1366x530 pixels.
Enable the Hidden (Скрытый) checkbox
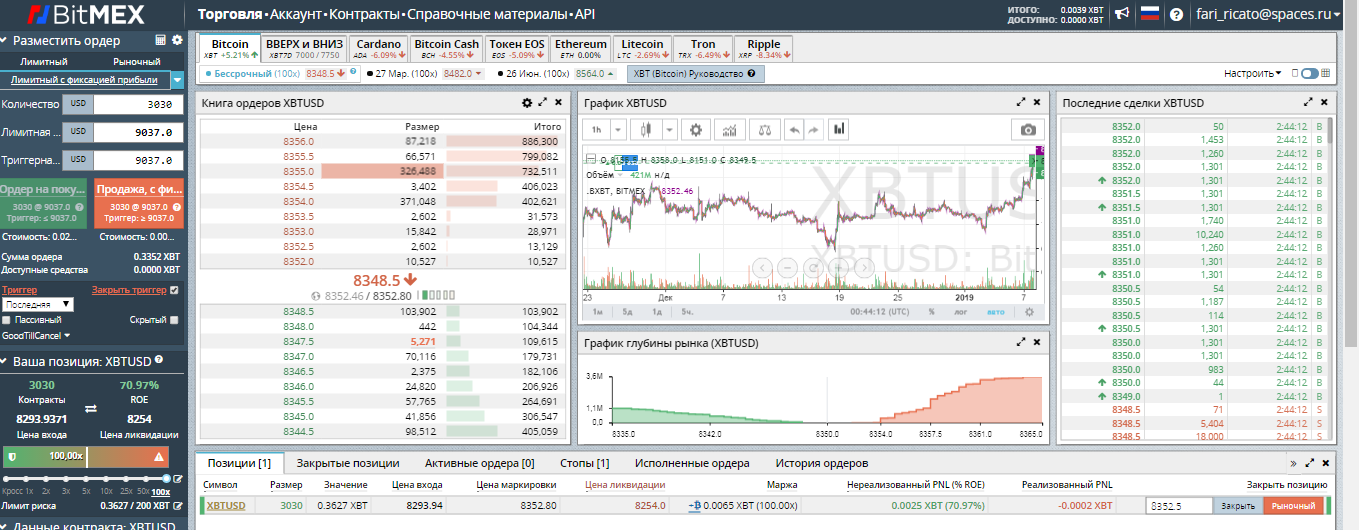pyautogui.click(x=175, y=320)
